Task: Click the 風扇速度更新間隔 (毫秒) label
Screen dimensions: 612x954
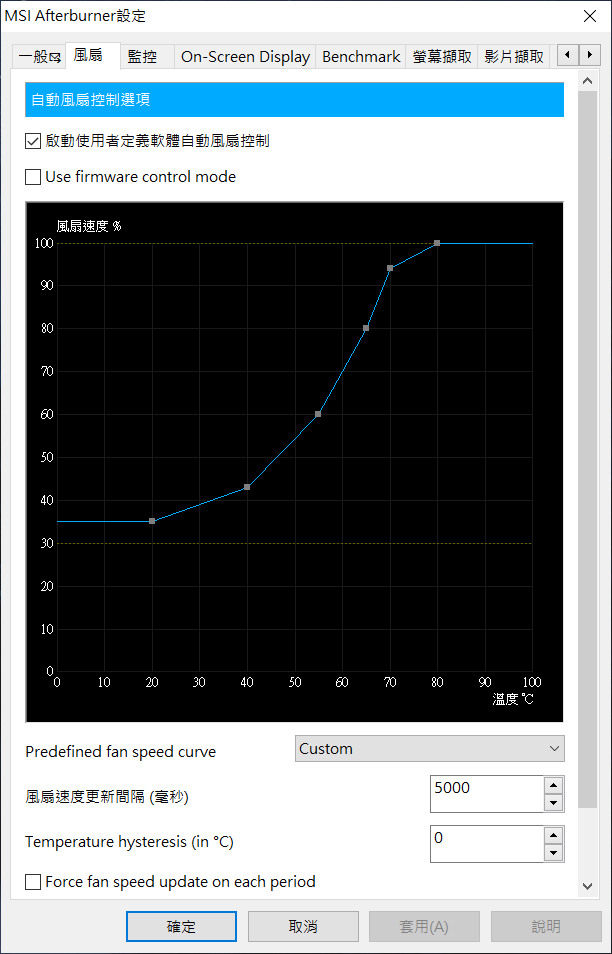Action: coord(107,797)
